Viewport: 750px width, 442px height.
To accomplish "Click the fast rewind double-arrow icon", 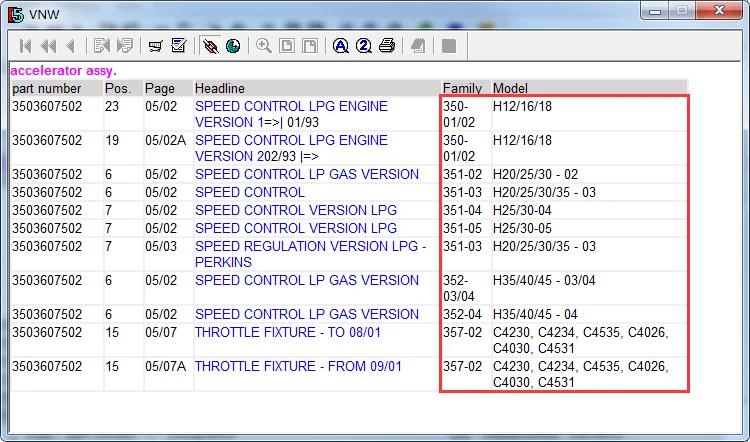I will coord(48,46).
